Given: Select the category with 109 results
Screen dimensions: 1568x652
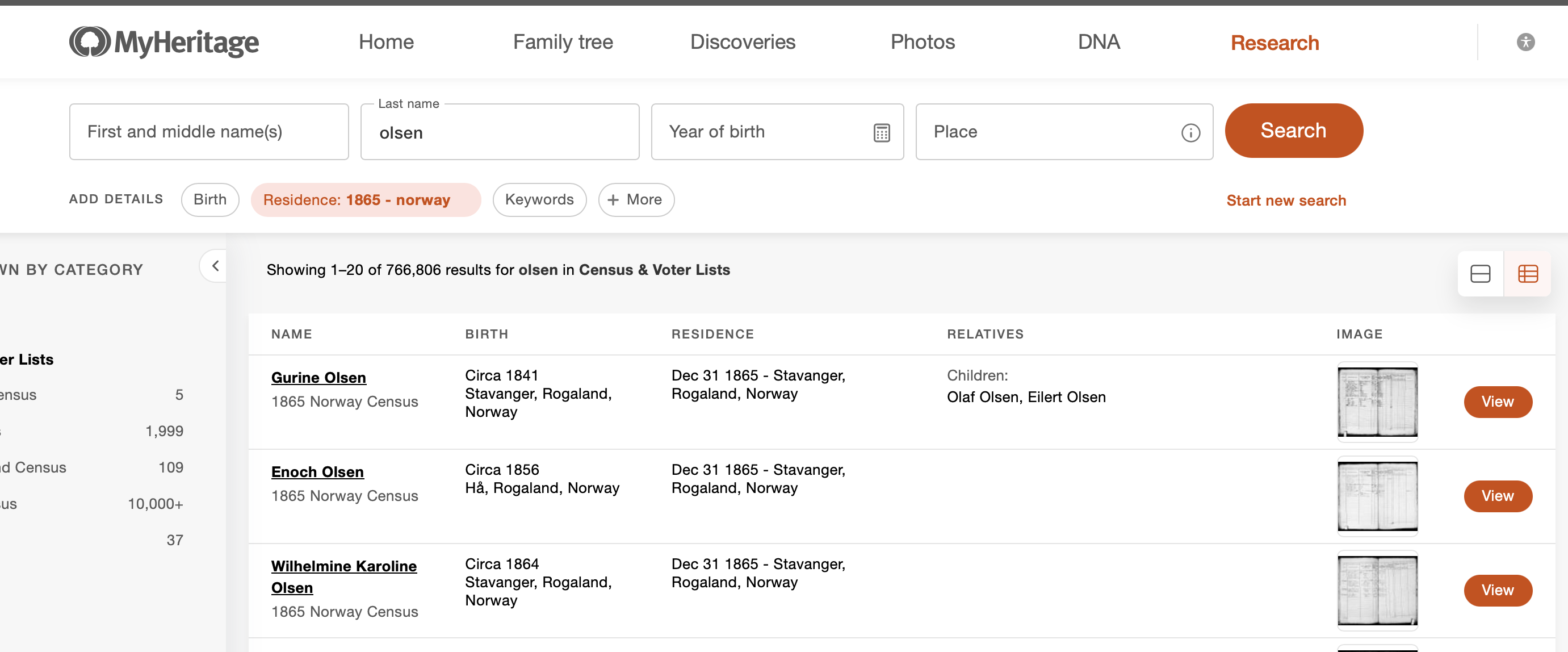Looking at the screenshot, I should pos(91,467).
